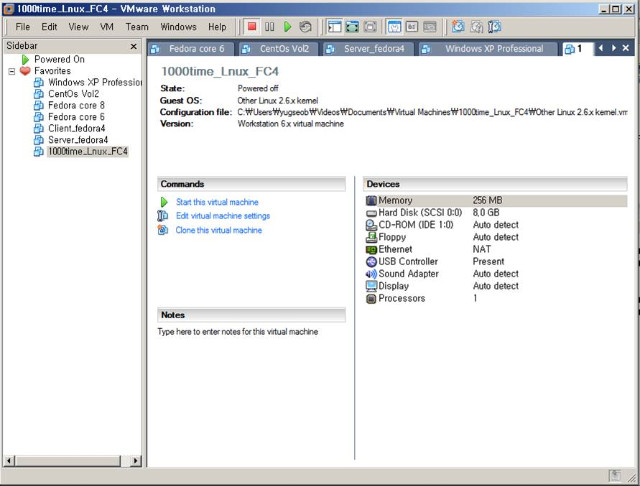The width and height of the screenshot is (640, 486).
Task: Click the Full Screen mode toolbar icon
Action: pos(352,27)
